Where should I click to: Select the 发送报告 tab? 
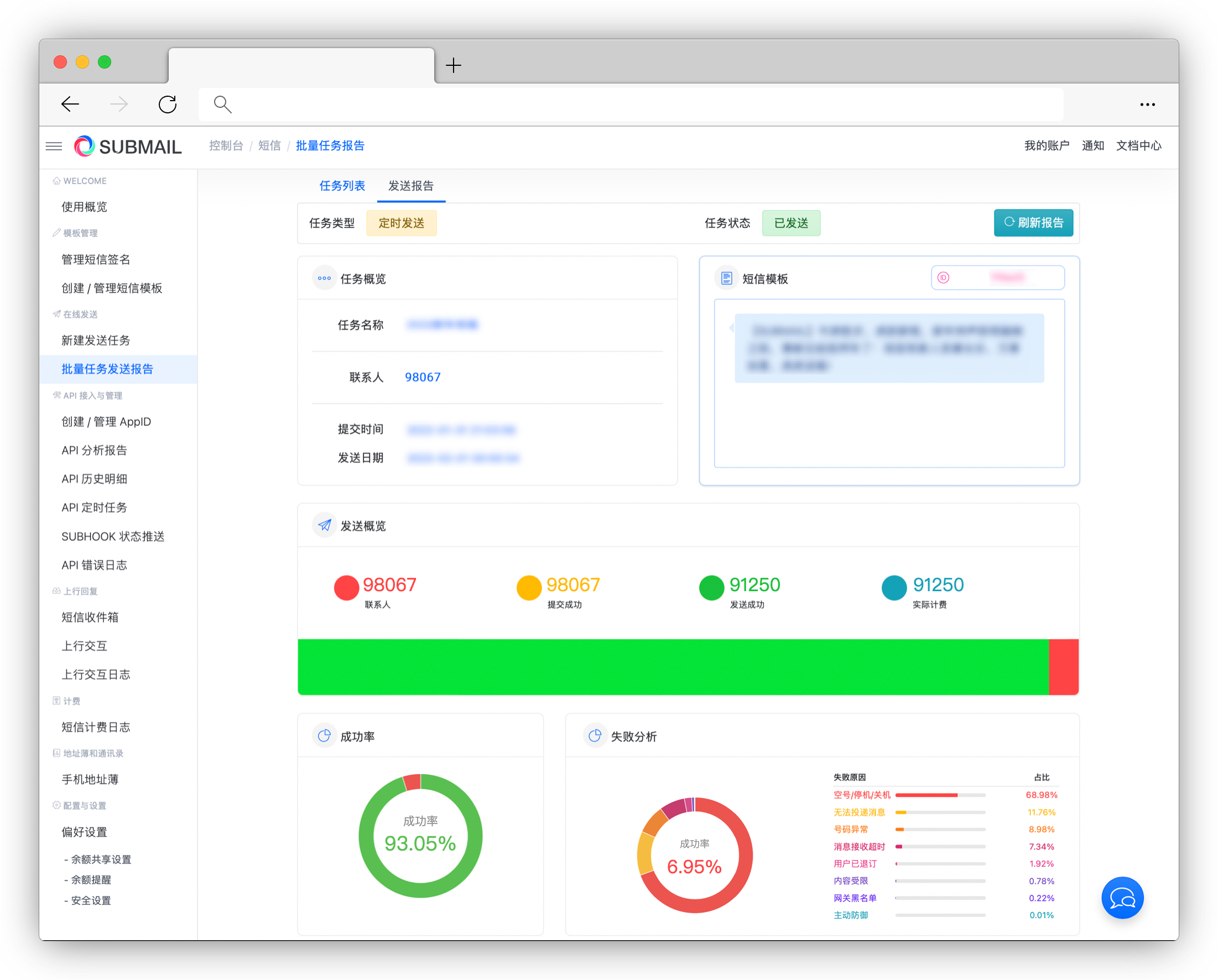click(411, 186)
